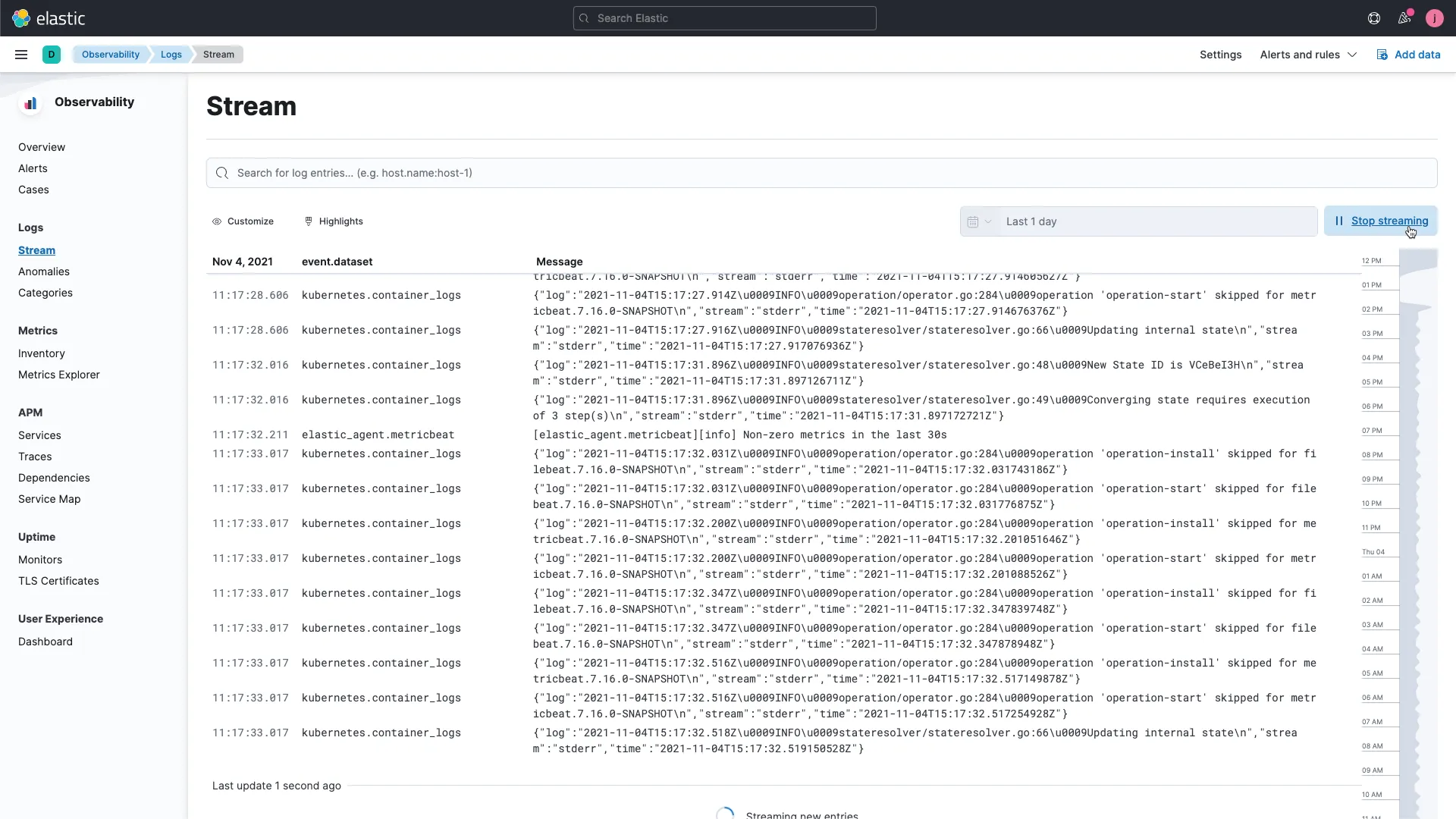Select the Anomalies sidebar item
The width and height of the screenshot is (1456, 819).
click(44, 271)
